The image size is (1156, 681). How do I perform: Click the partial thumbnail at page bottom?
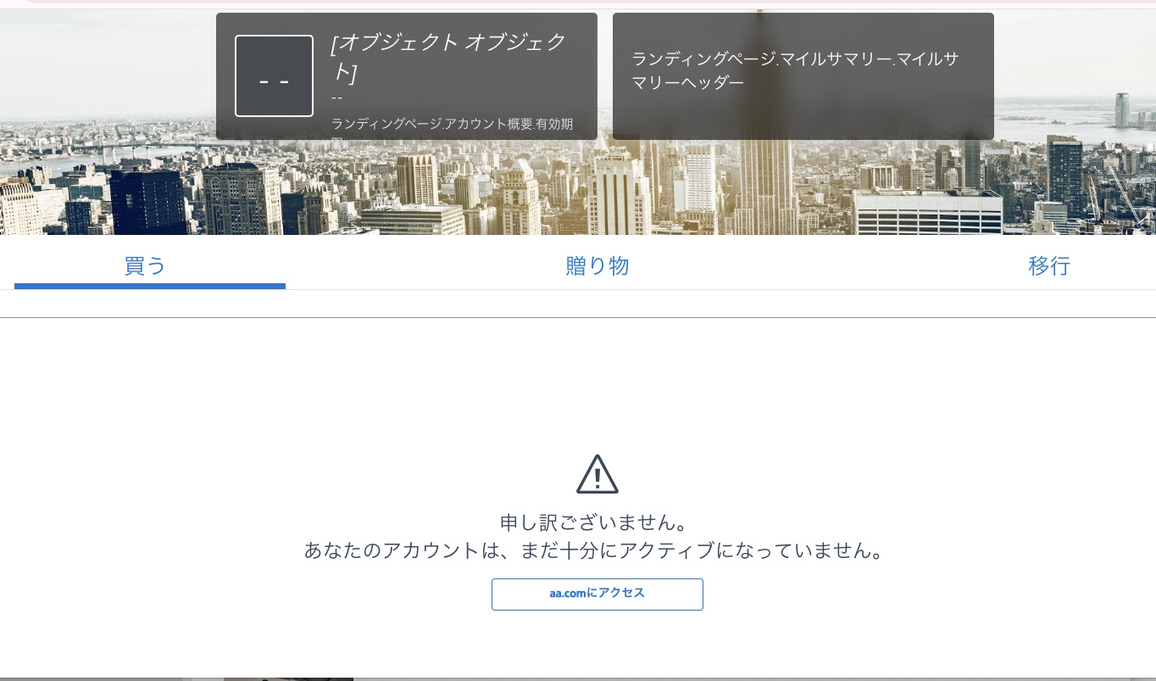pos(288,677)
